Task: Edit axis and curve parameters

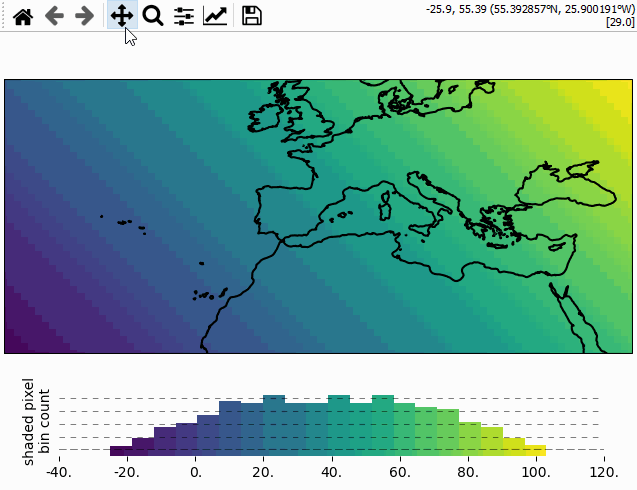Action: tap(215, 16)
